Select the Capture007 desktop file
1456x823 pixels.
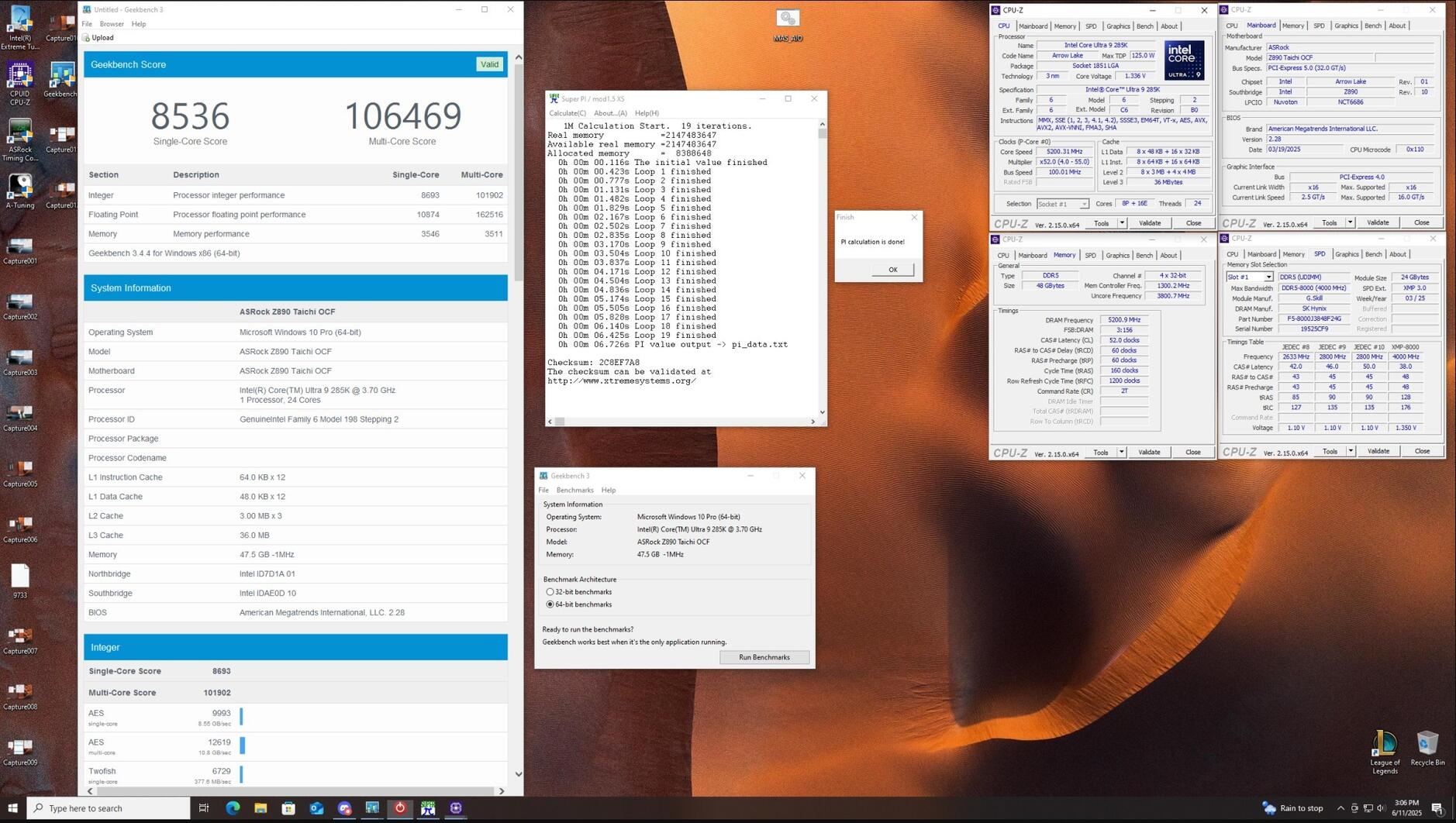tap(19, 642)
